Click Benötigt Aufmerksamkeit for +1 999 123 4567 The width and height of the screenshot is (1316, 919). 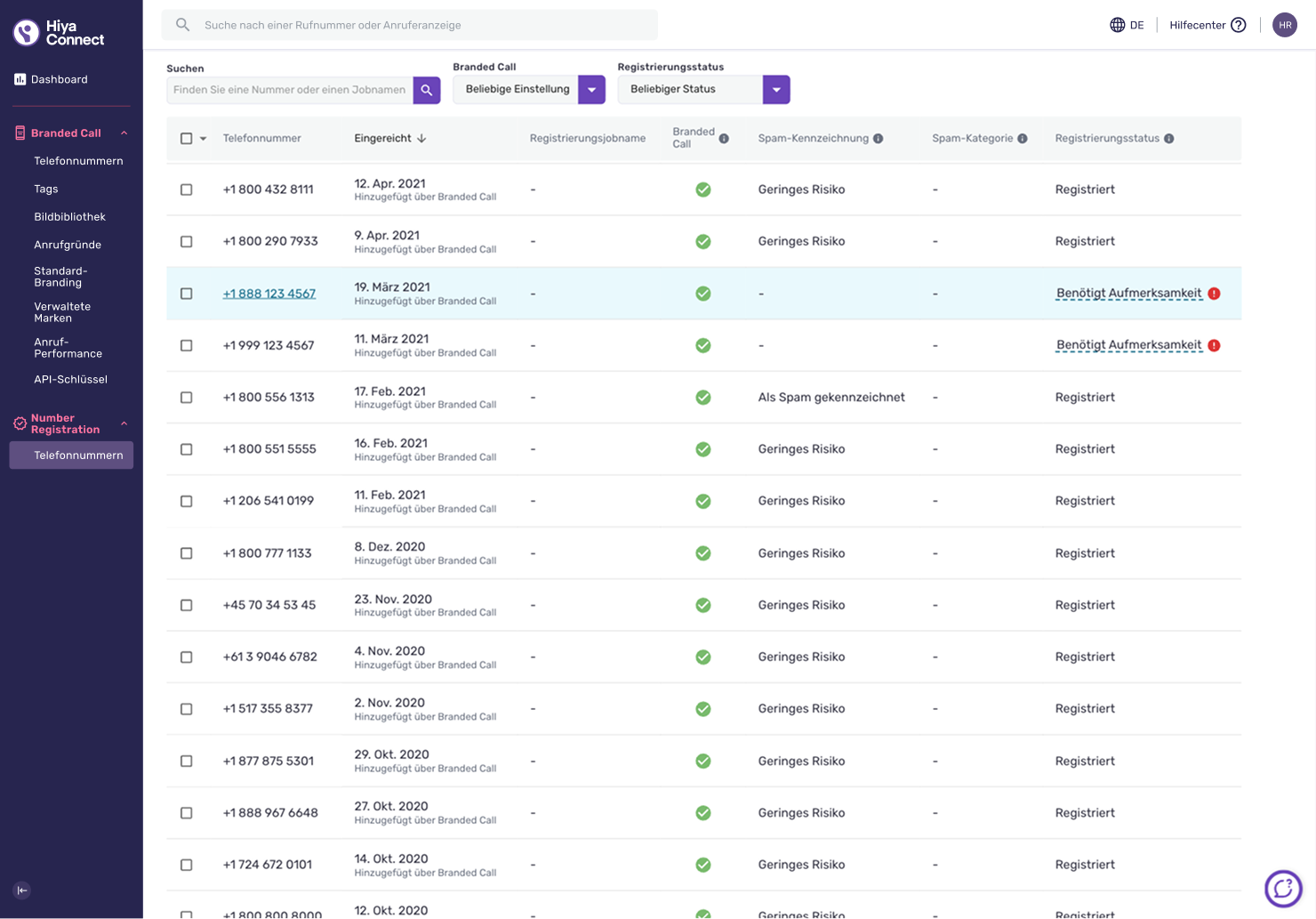click(1128, 345)
